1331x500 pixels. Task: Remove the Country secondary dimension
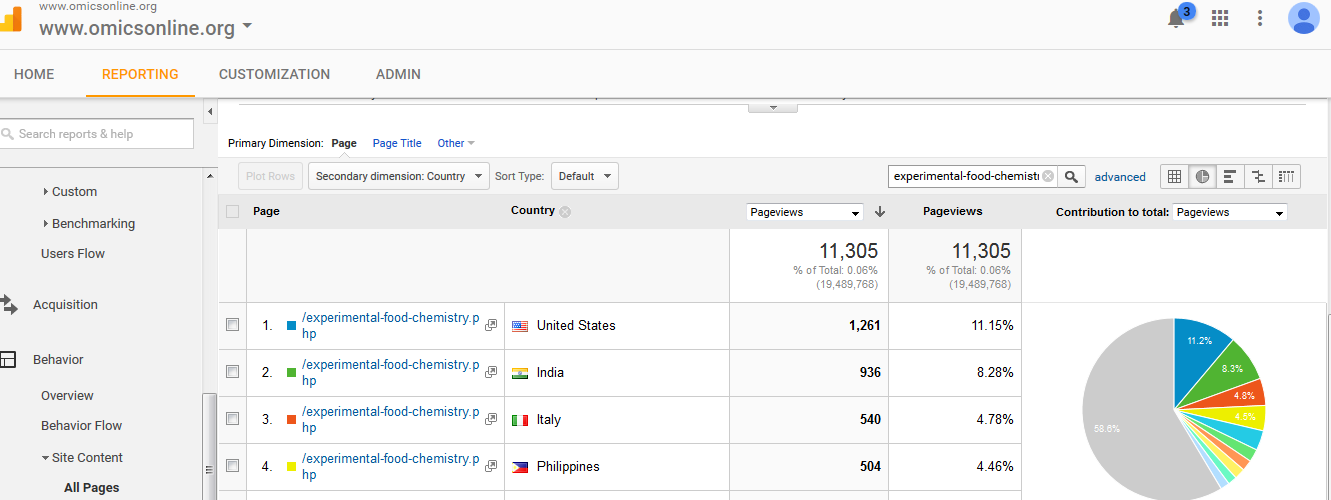pyautogui.click(x=565, y=212)
